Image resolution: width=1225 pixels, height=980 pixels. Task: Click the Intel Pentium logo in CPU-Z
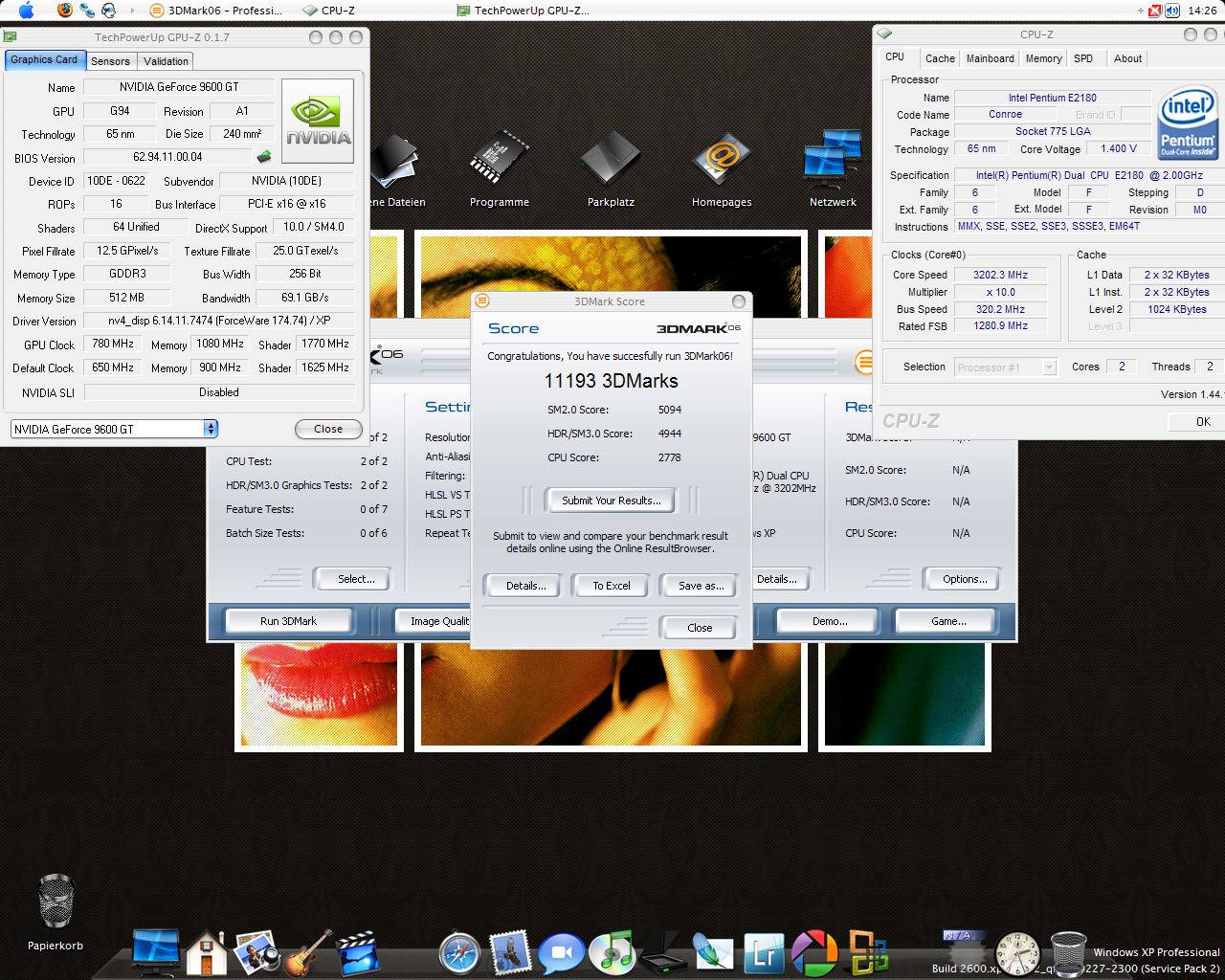pyautogui.click(x=1187, y=122)
